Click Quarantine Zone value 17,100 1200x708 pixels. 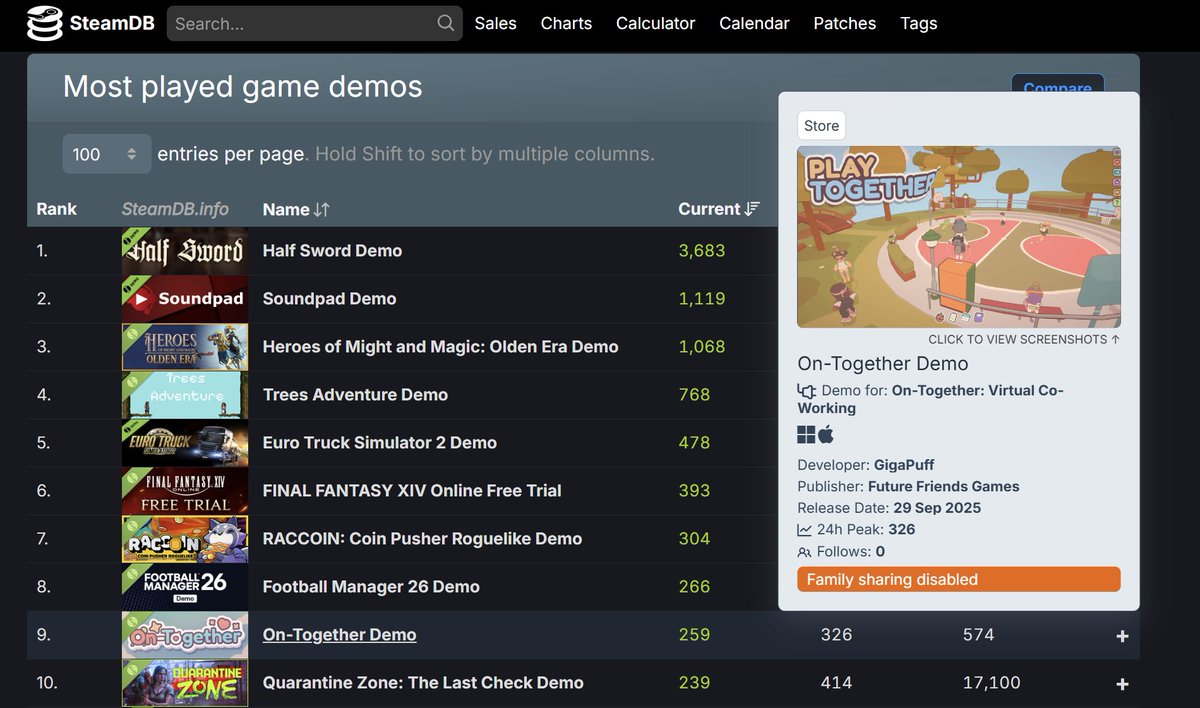click(992, 683)
